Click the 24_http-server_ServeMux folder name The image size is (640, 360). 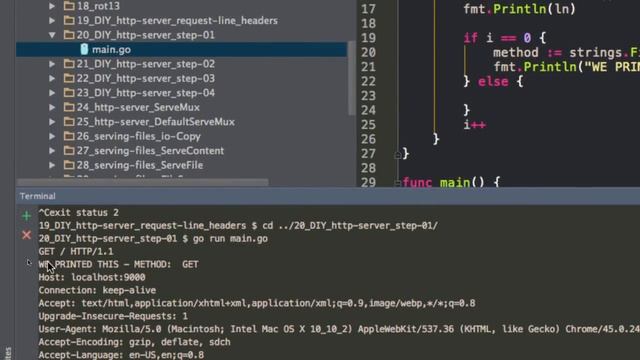tap(138, 107)
